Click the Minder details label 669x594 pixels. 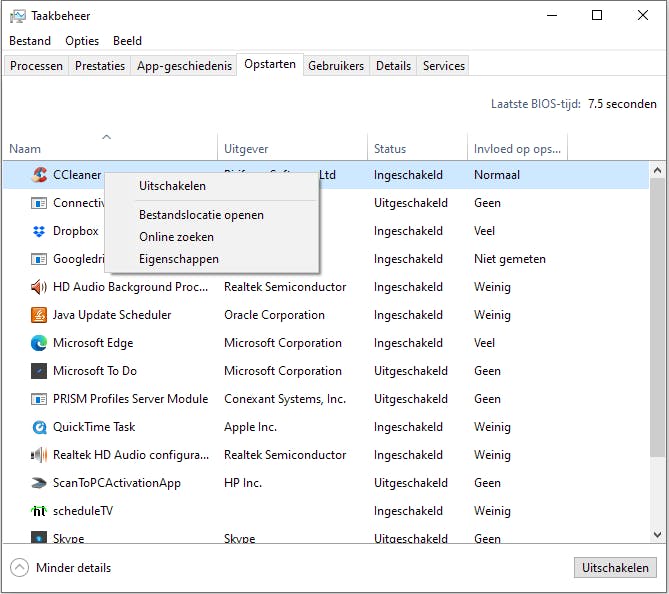pyautogui.click(x=73, y=568)
